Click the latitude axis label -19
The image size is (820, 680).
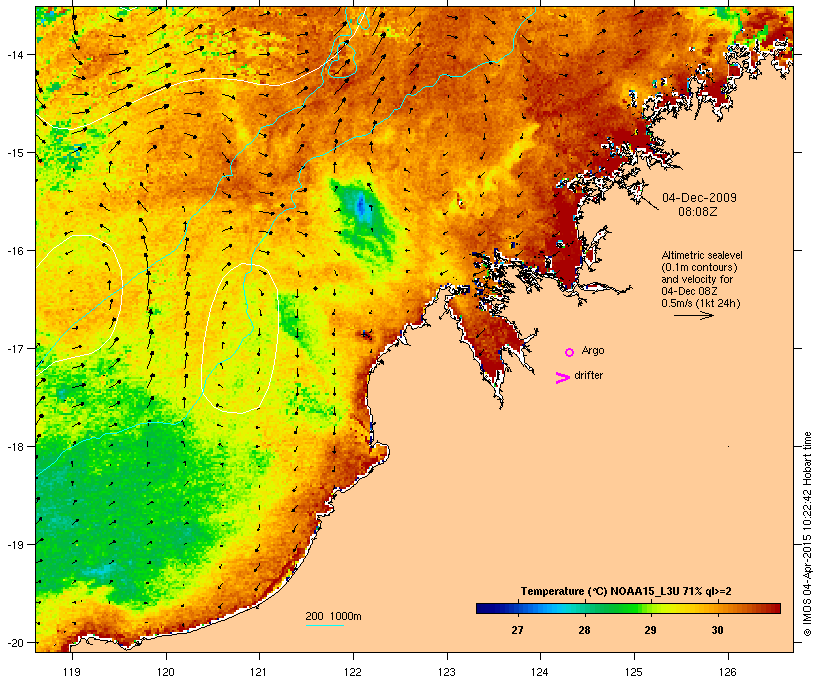(x=14, y=545)
